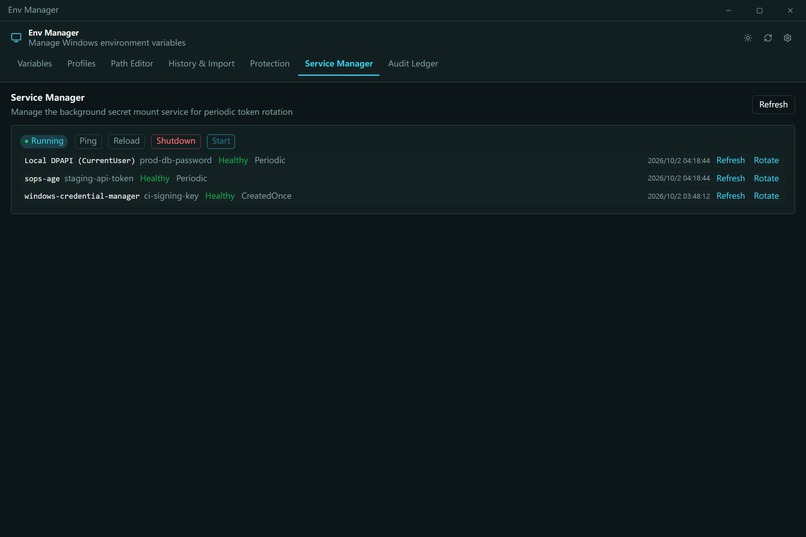This screenshot has width=806, height=537.
Task: Click 'Periodic' label on prod-db-password row
Action: (x=270, y=160)
